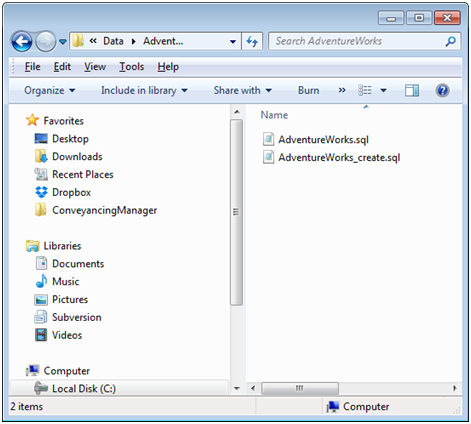
Task: Click the search magnifier icon
Action: click(450, 41)
